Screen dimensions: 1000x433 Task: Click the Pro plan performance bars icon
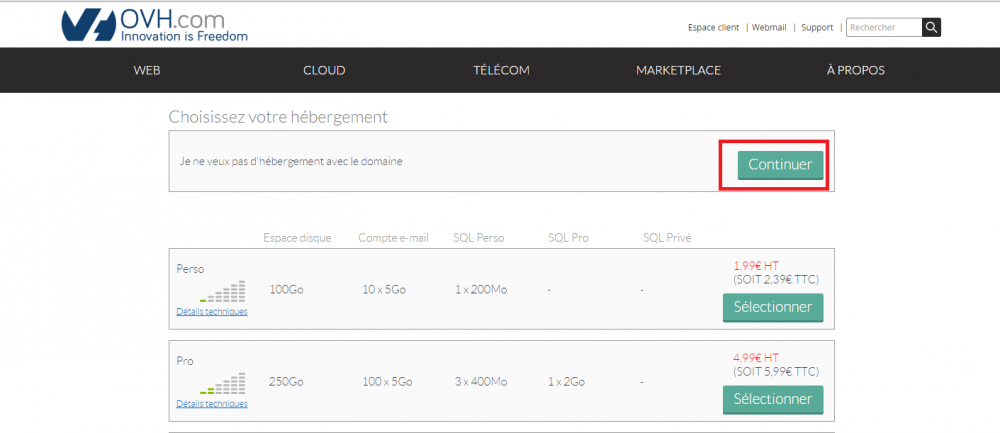(223, 383)
